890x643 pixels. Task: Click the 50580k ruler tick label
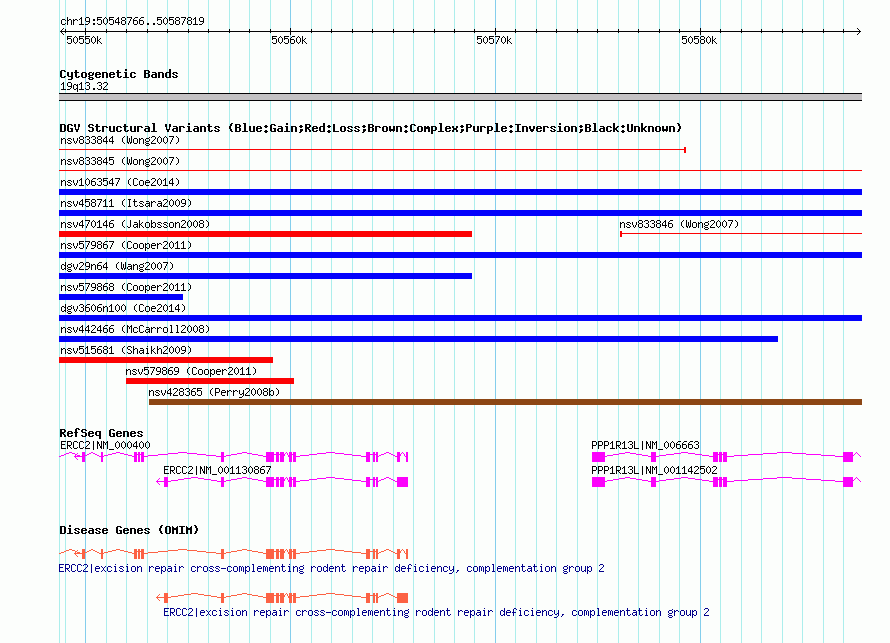[x=699, y=40]
